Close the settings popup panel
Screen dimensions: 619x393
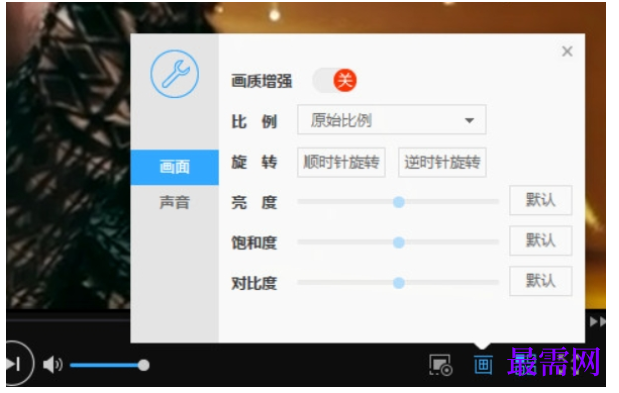pyautogui.click(x=567, y=51)
